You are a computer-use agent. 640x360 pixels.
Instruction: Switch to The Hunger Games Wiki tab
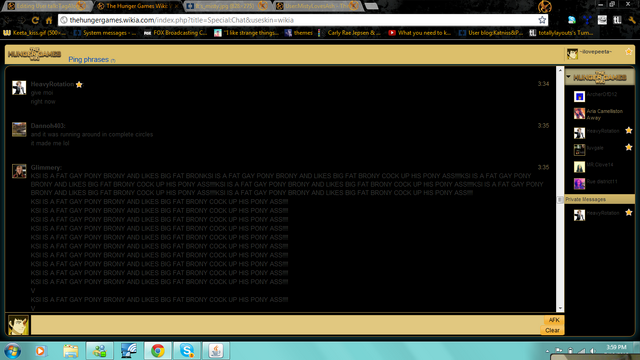click(x=136, y=6)
